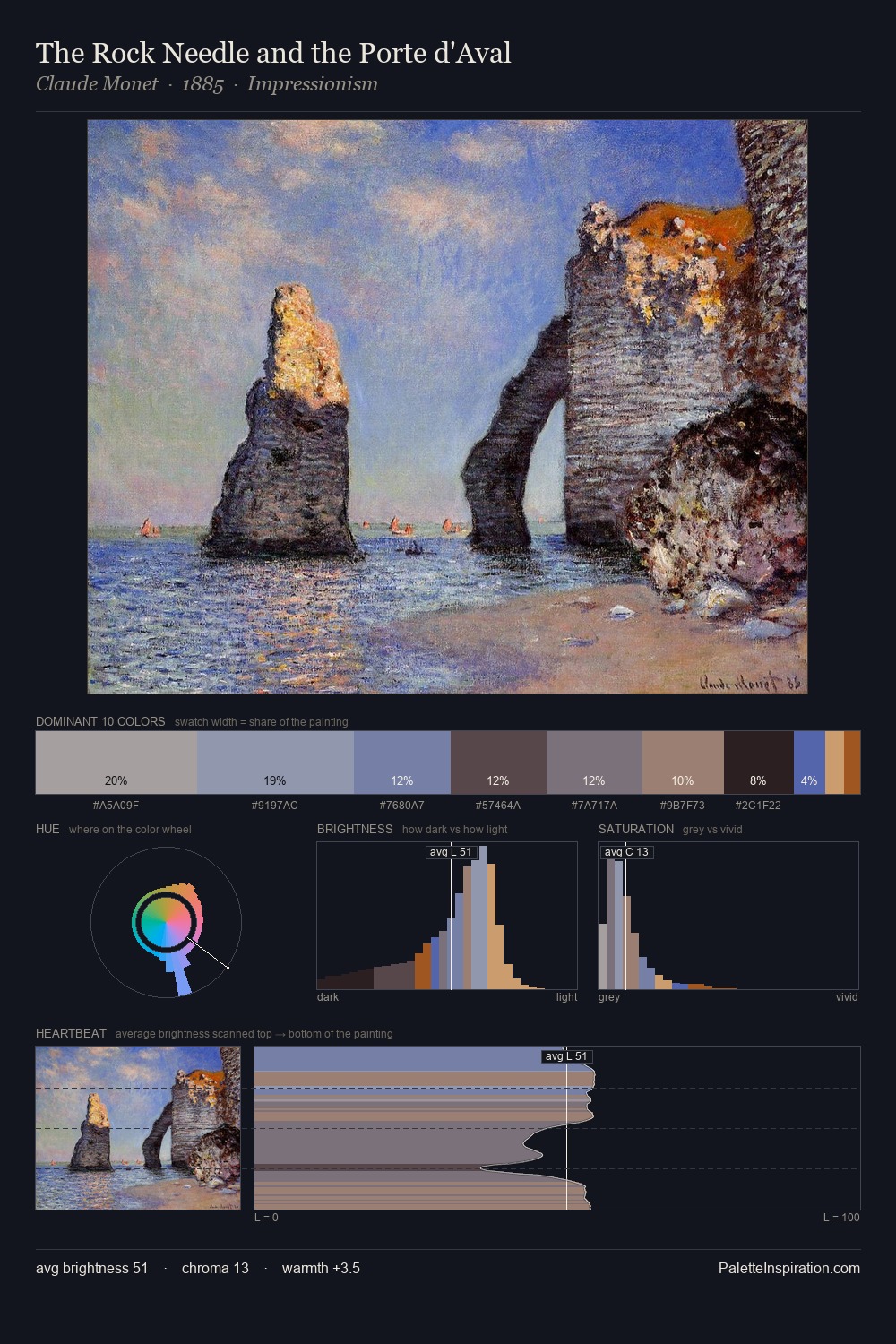This screenshot has width=896, height=1344.
Task: Click the hue color wheel chart
Action: pyautogui.click(x=167, y=922)
